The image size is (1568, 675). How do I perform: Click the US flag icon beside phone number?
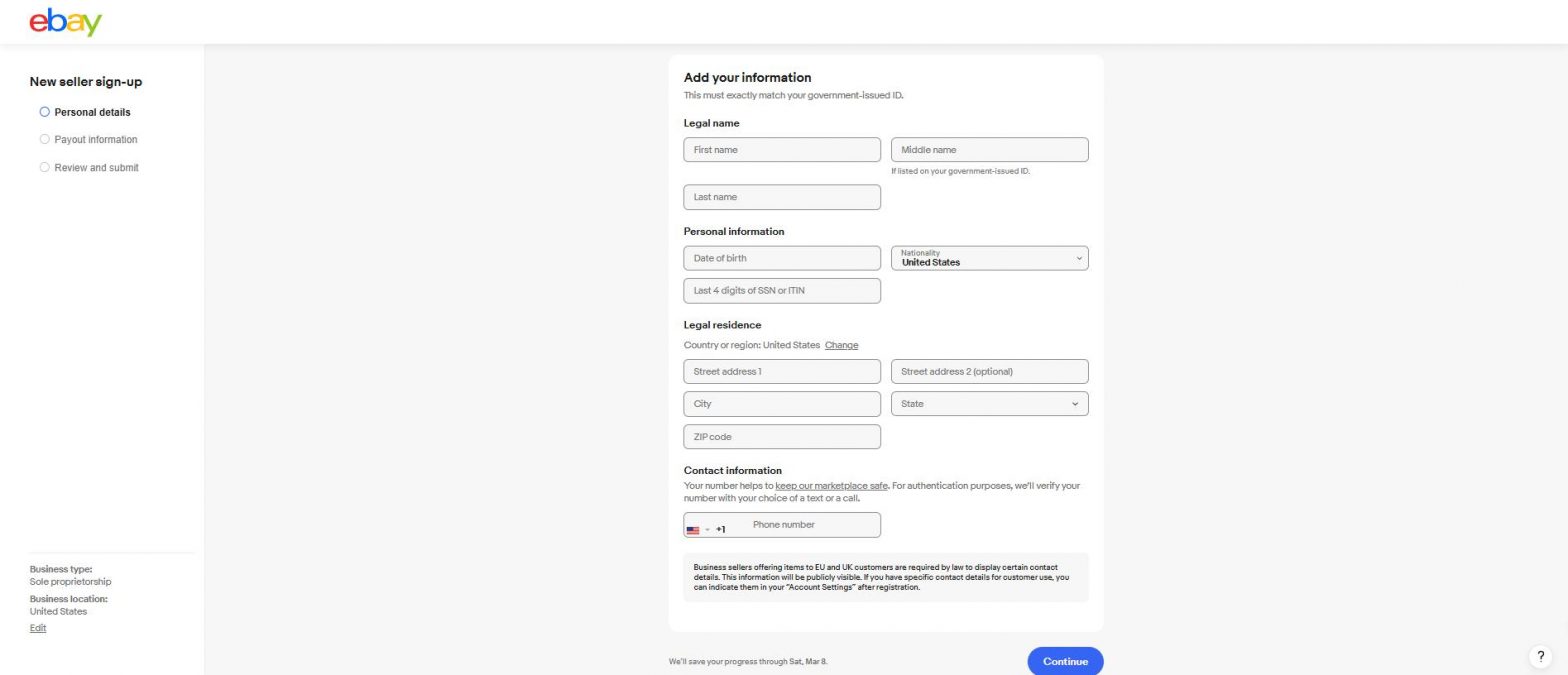(694, 530)
